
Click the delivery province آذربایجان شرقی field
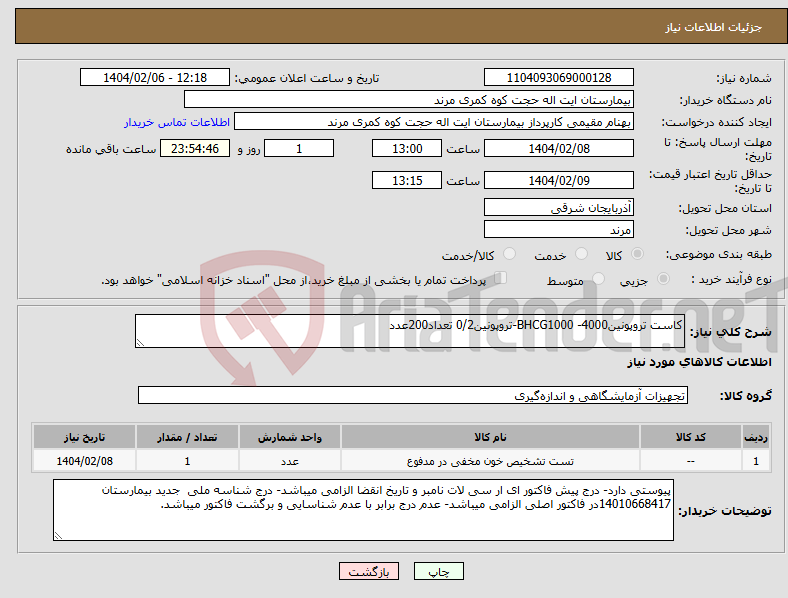(x=559, y=207)
